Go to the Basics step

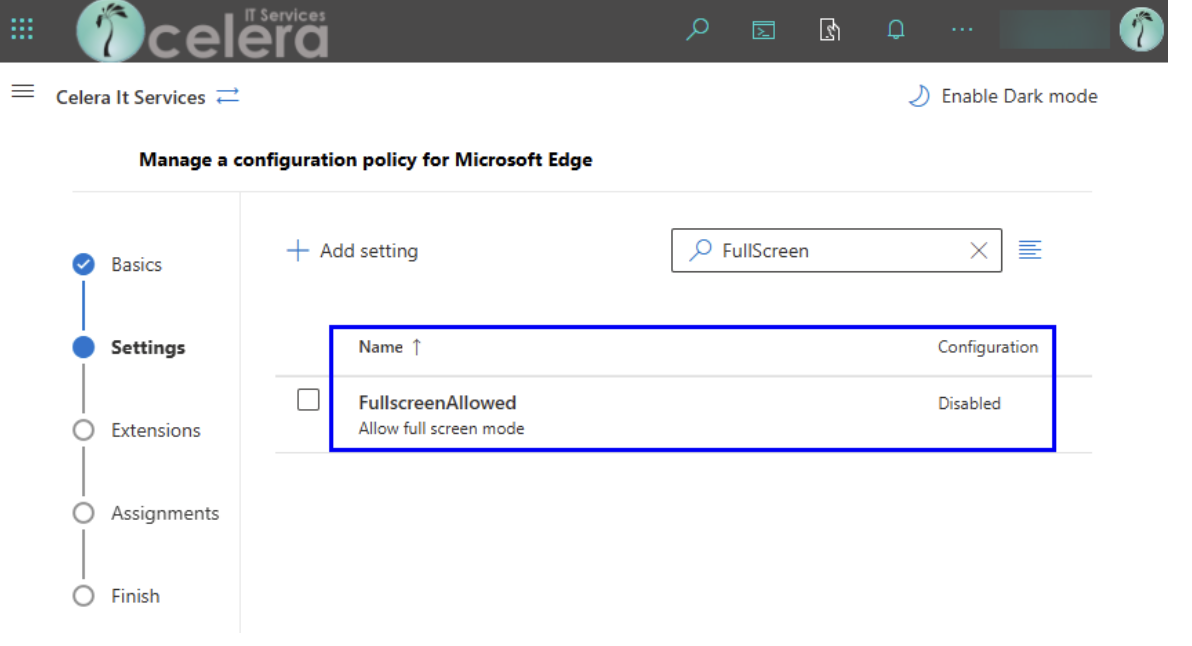click(x=118, y=264)
